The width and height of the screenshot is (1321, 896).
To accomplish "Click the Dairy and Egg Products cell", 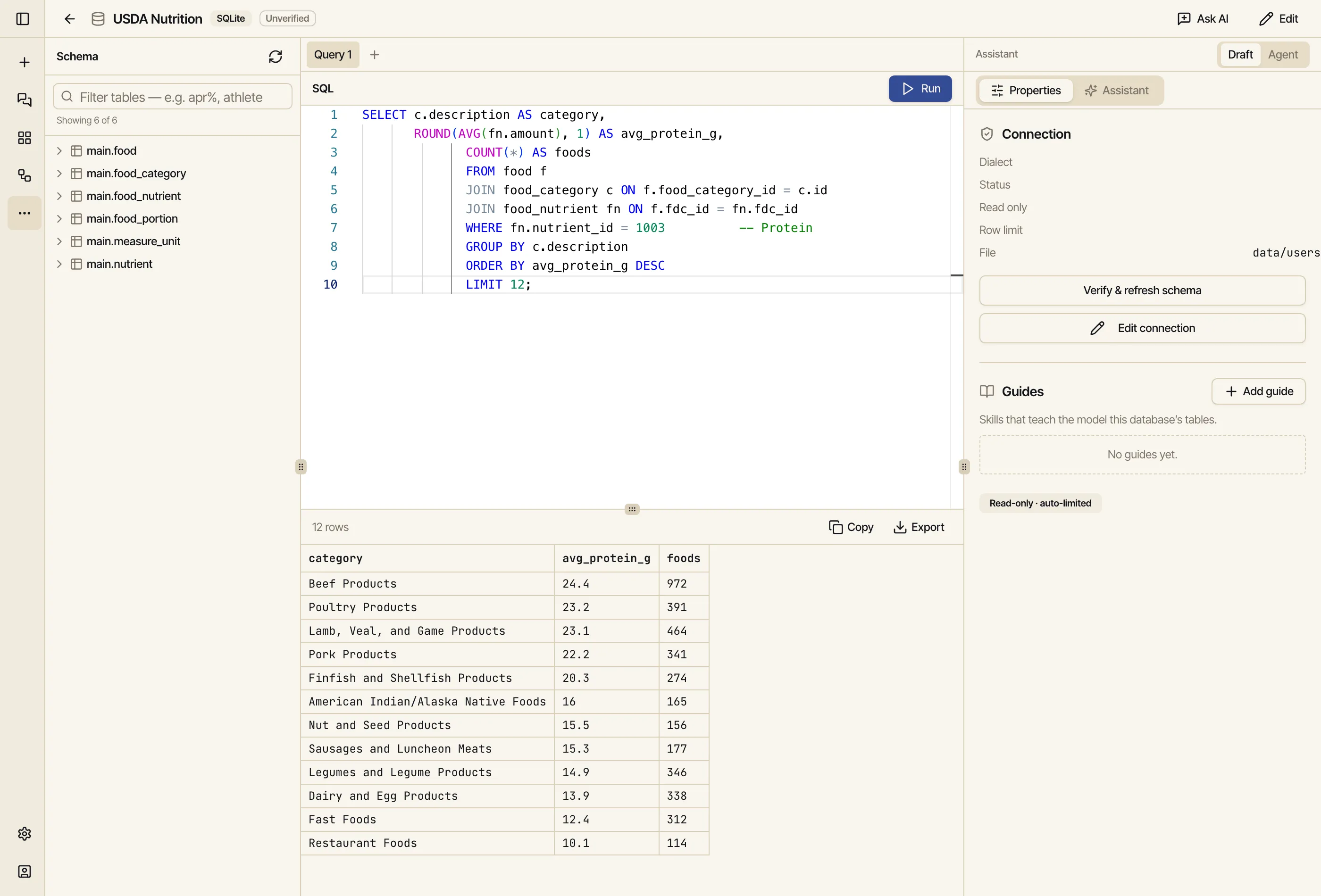I will pyautogui.click(x=427, y=796).
